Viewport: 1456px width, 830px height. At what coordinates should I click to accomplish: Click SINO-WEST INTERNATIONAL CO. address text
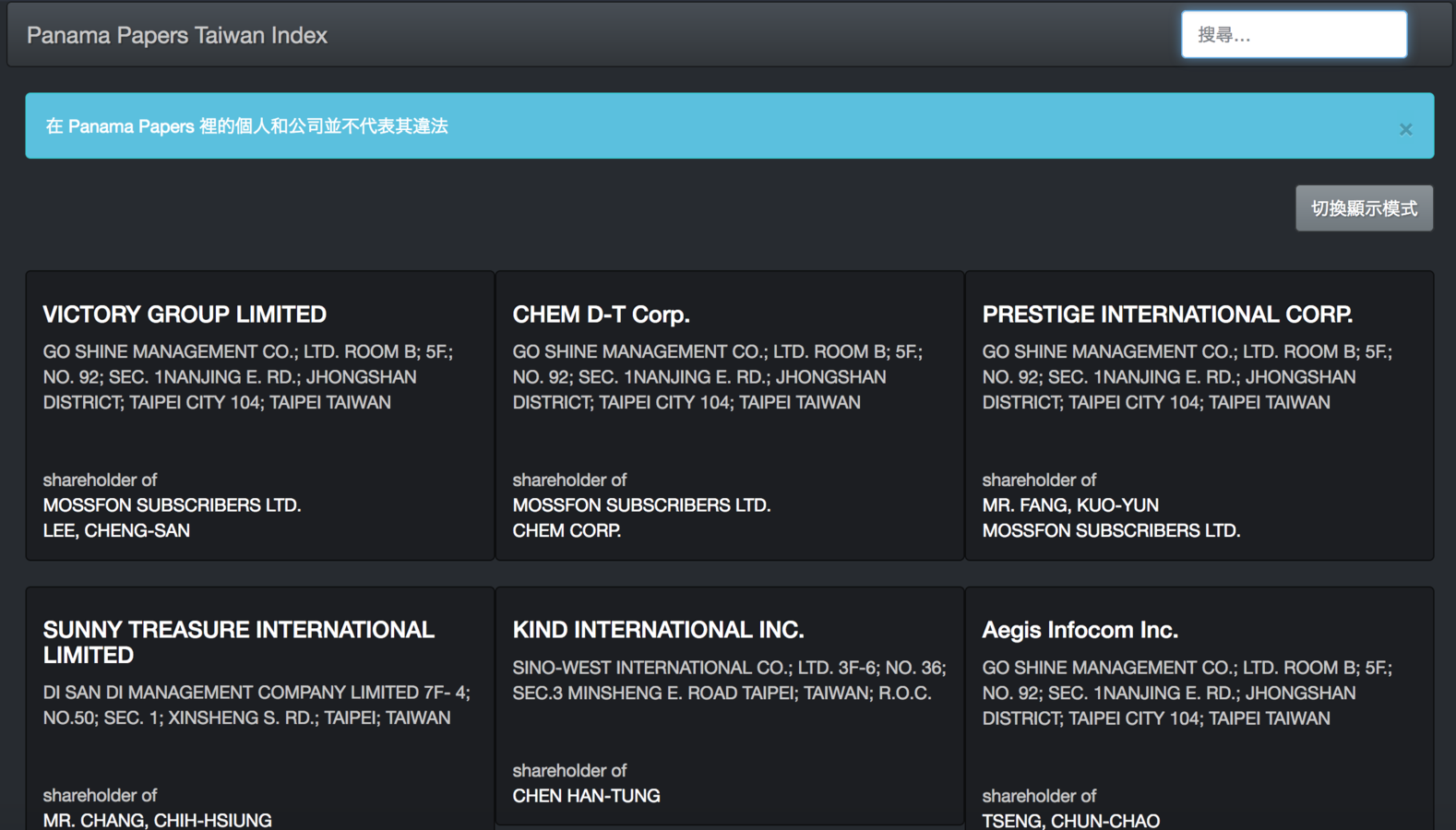click(x=729, y=680)
